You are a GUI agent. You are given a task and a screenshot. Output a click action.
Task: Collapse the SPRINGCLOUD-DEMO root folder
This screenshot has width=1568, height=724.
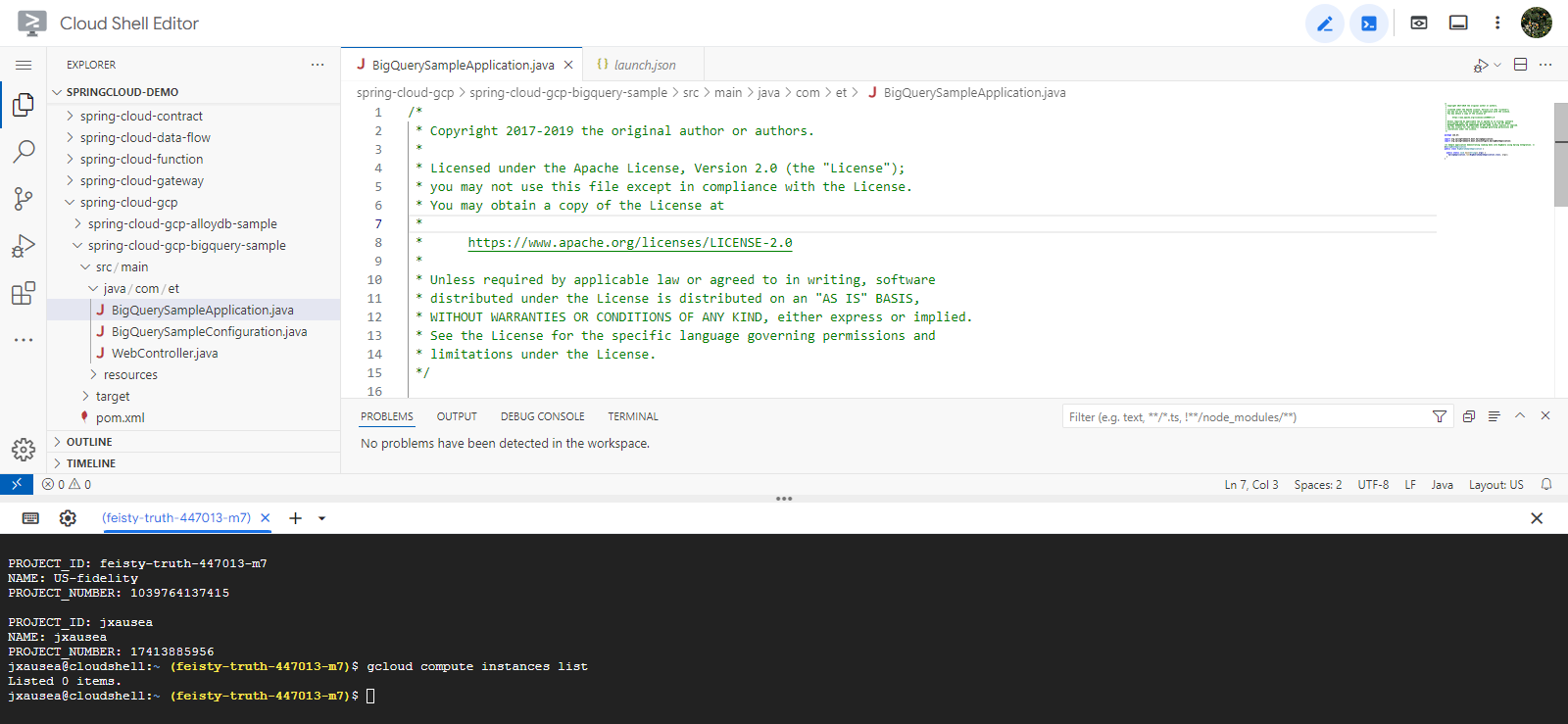193,92
